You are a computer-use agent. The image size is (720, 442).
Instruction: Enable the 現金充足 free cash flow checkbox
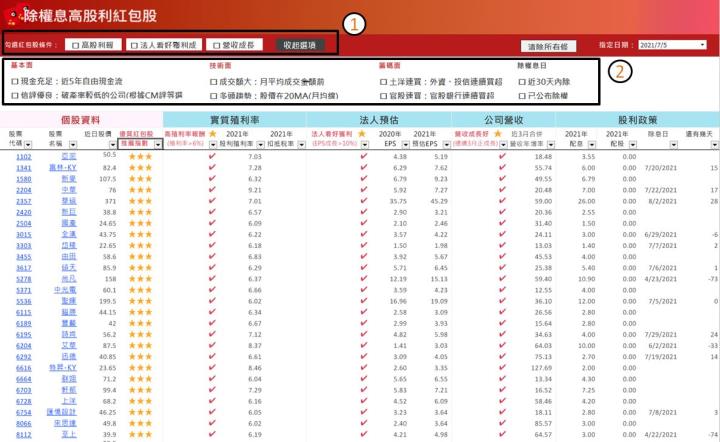click(15, 82)
